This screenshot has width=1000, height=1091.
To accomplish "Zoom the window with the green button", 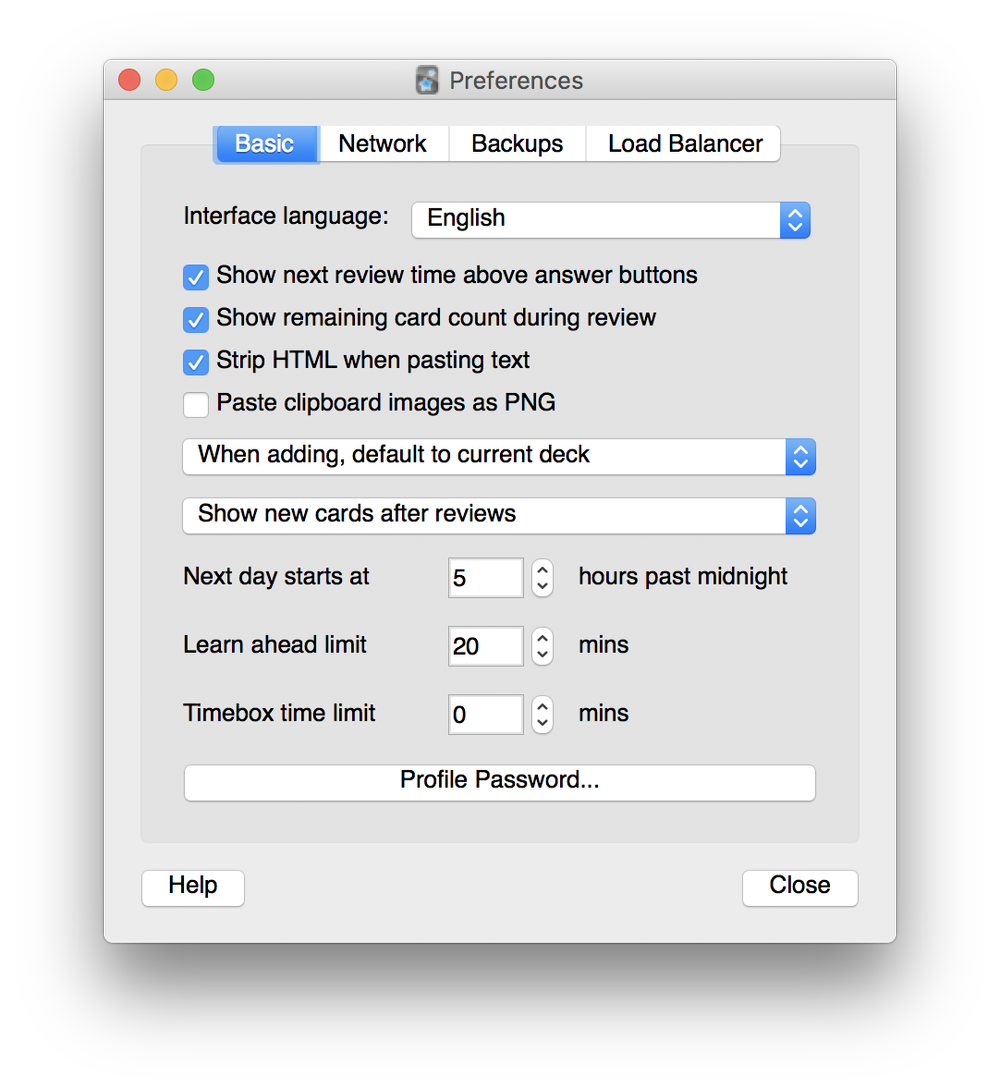I will tap(203, 80).
